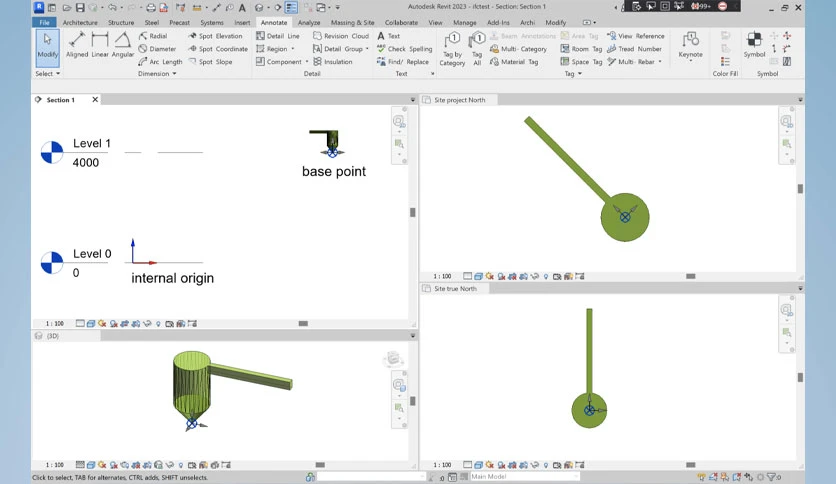The width and height of the screenshot is (836, 484).
Task: Open Revision Cloud tool
Action: tap(341, 36)
